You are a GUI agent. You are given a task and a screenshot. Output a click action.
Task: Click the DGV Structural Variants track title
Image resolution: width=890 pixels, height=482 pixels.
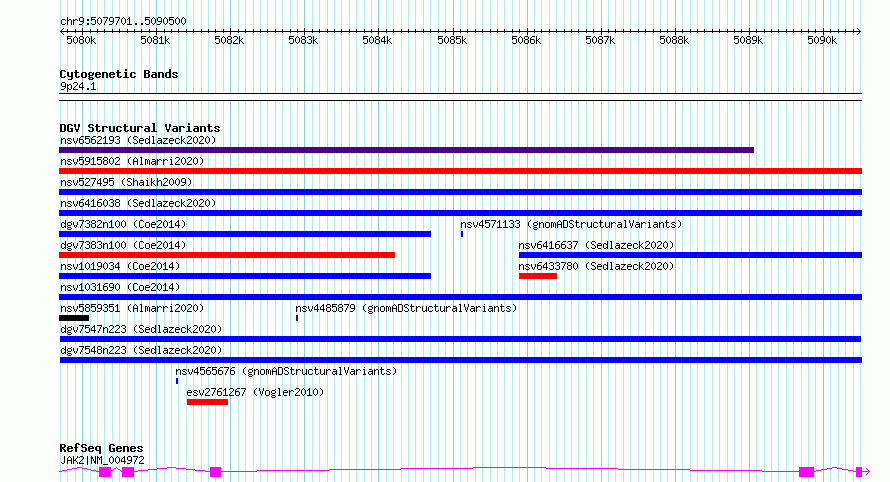click(140, 128)
